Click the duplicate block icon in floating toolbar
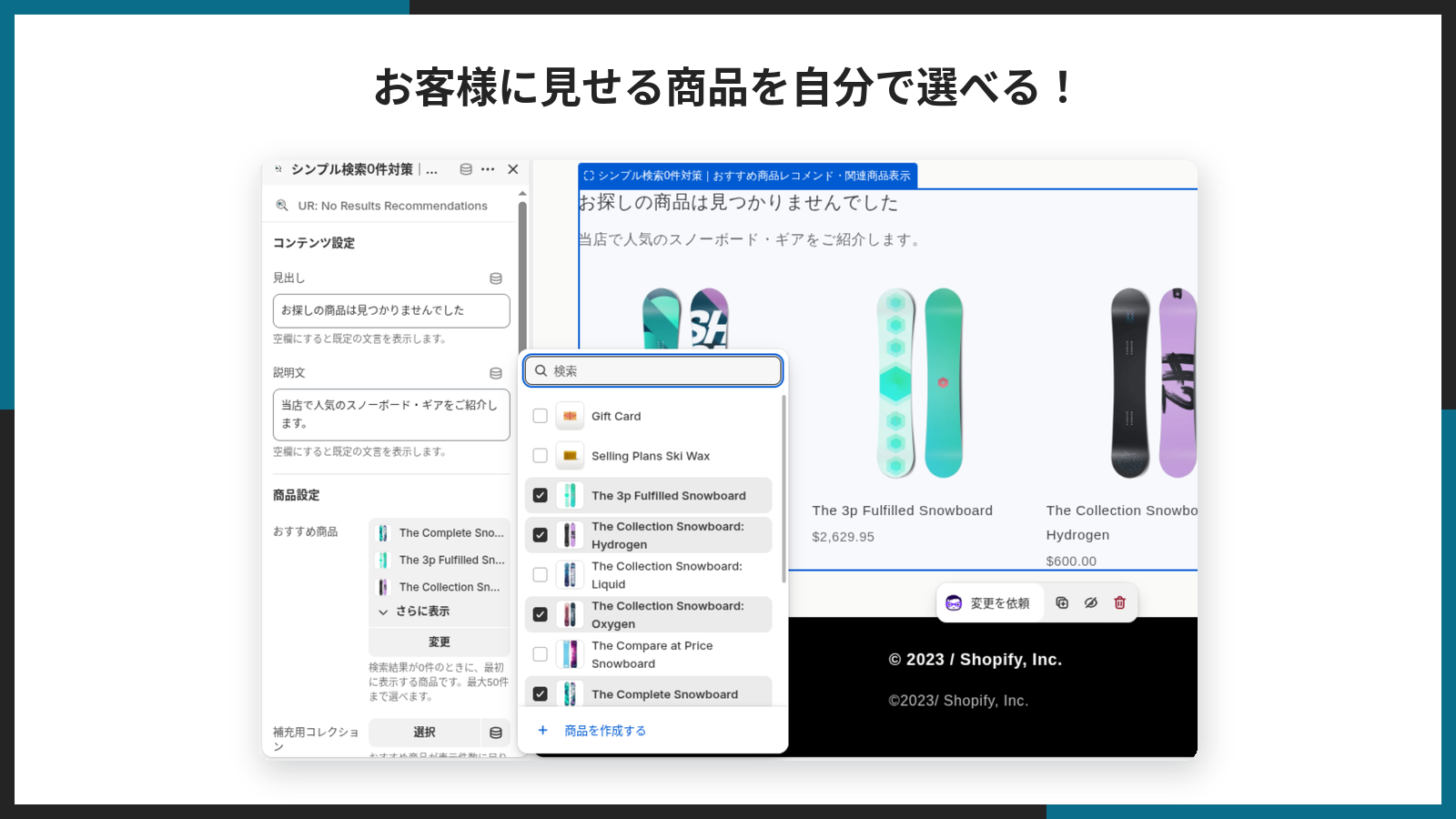Image resolution: width=1456 pixels, height=819 pixels. point(1062,602)
